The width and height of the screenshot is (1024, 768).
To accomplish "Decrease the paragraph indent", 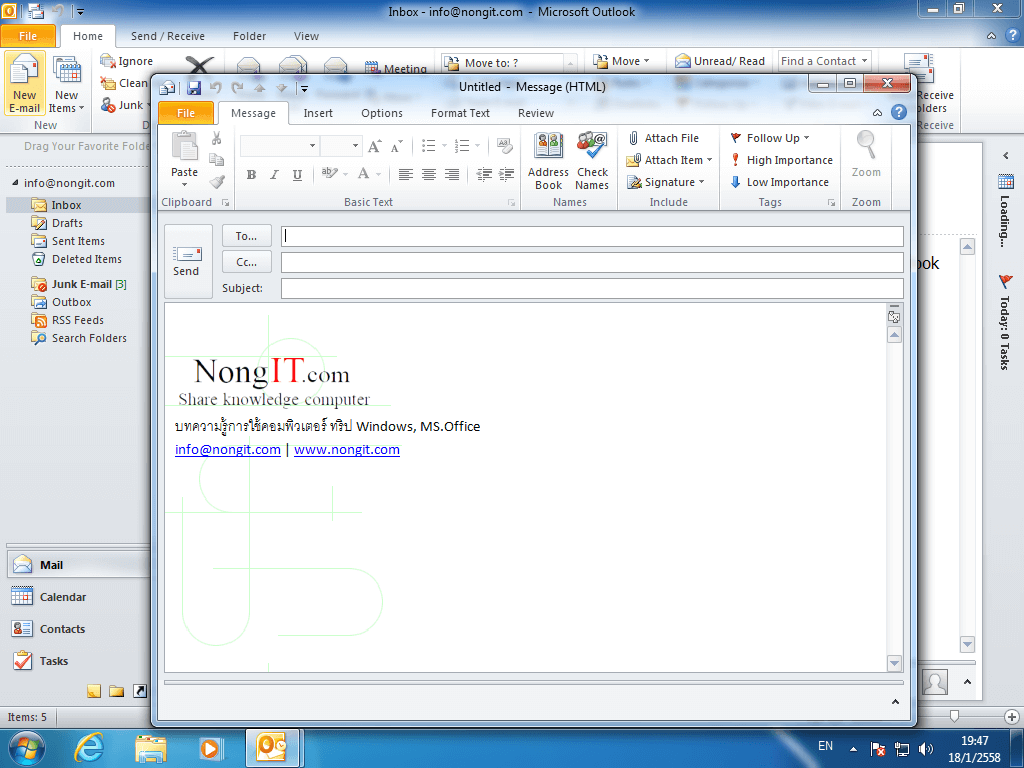I will coord(484,174).
